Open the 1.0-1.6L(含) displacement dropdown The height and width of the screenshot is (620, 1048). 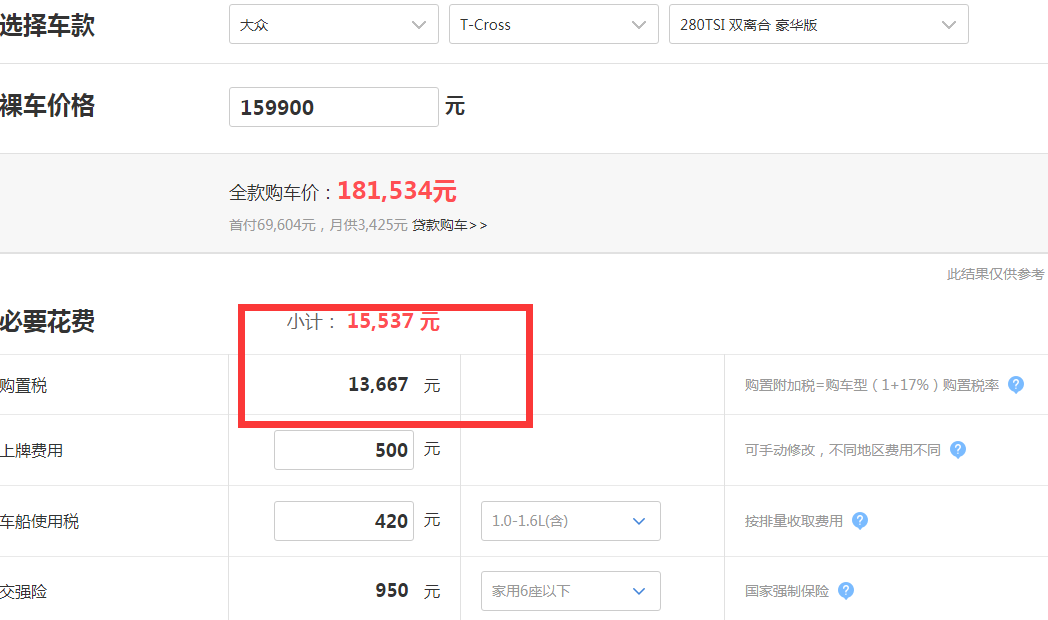click(571, 520)
